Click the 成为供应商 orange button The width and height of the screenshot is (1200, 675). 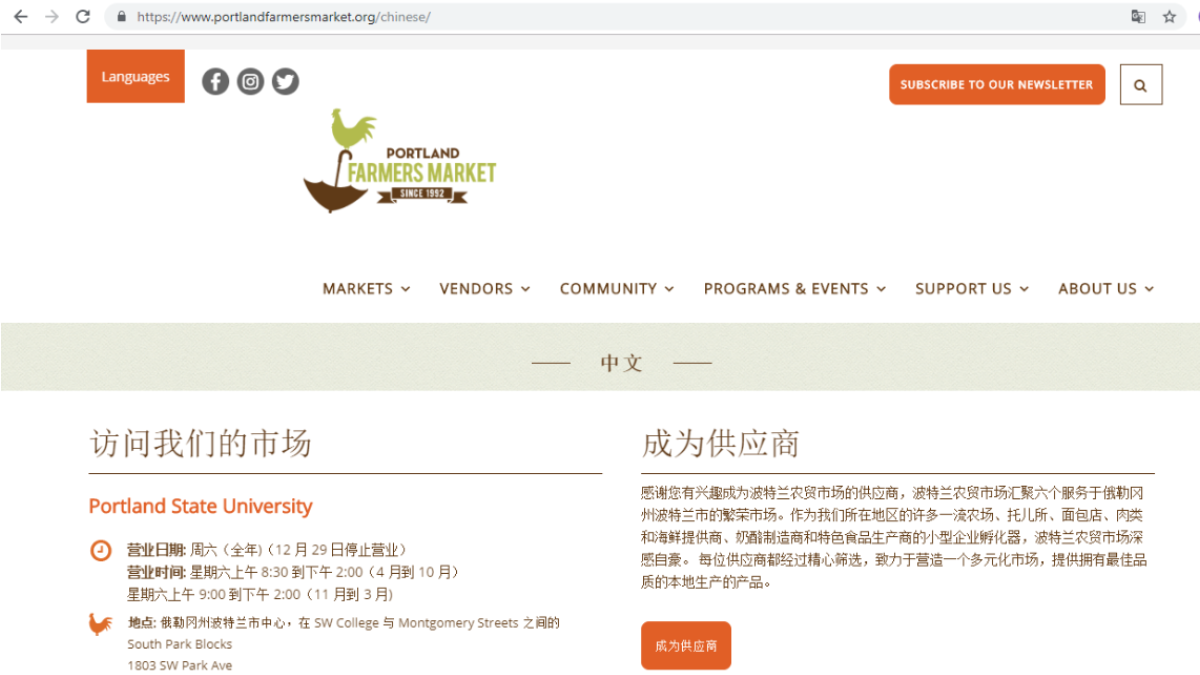pyautogui.click(x=686, y=646)
